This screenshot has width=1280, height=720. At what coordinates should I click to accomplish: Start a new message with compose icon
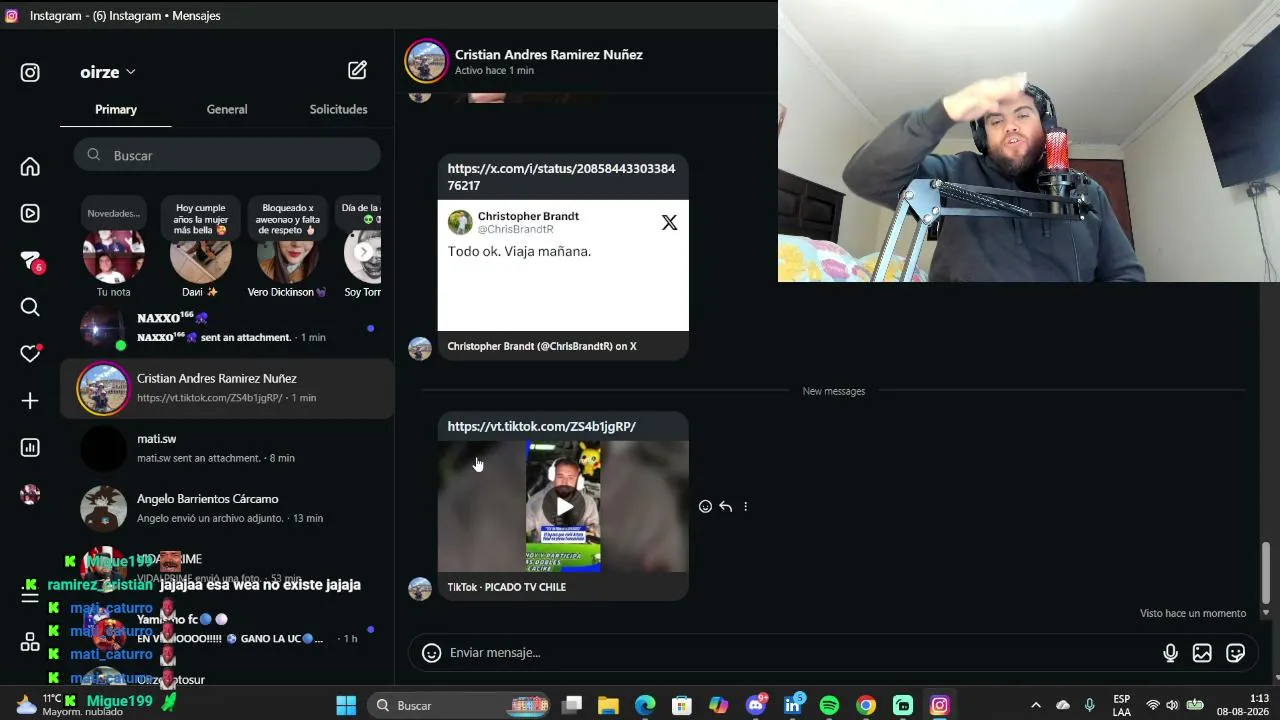[x=357, y=70]
